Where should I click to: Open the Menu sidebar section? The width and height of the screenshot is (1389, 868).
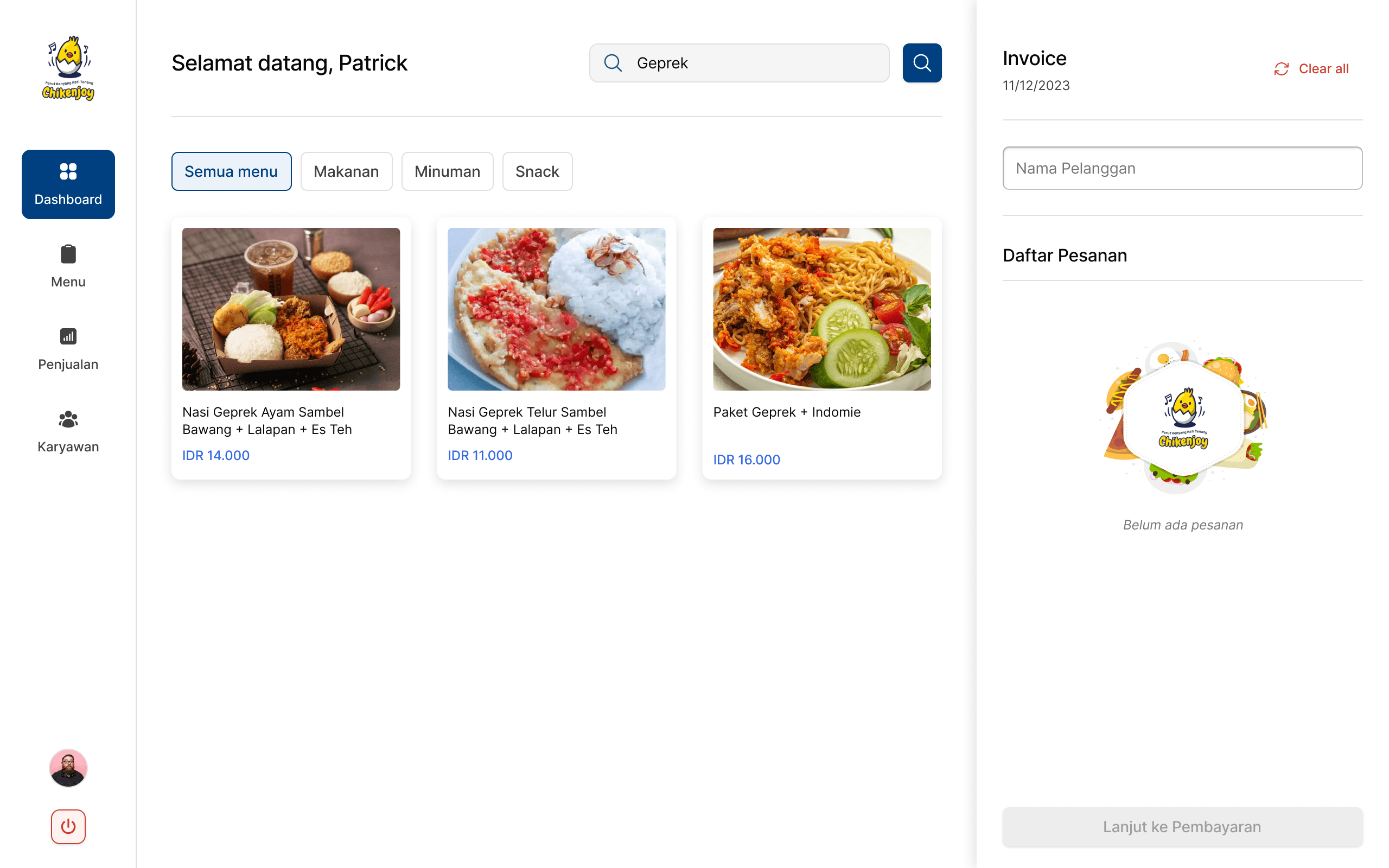[x=68, y=266]
